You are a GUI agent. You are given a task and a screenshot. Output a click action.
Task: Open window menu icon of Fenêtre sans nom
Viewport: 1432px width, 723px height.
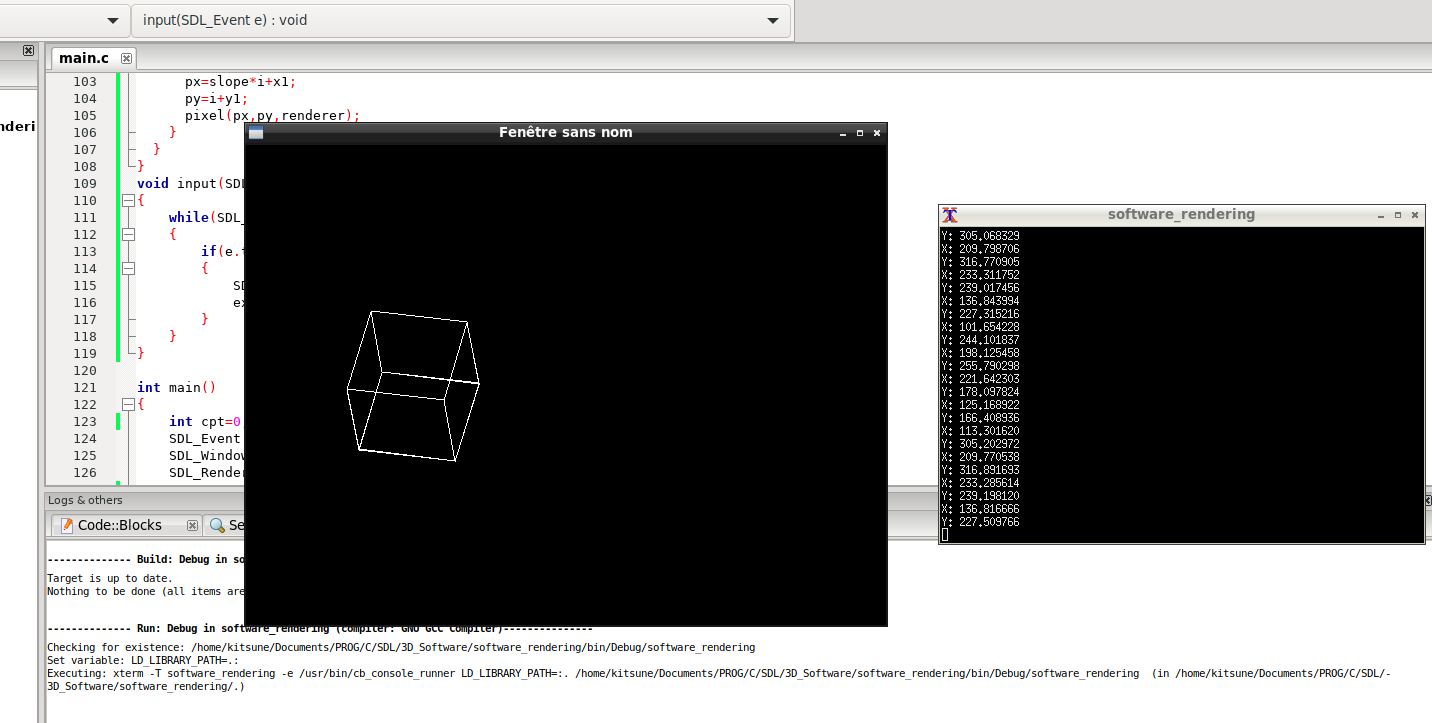click(x=256, y=133)
